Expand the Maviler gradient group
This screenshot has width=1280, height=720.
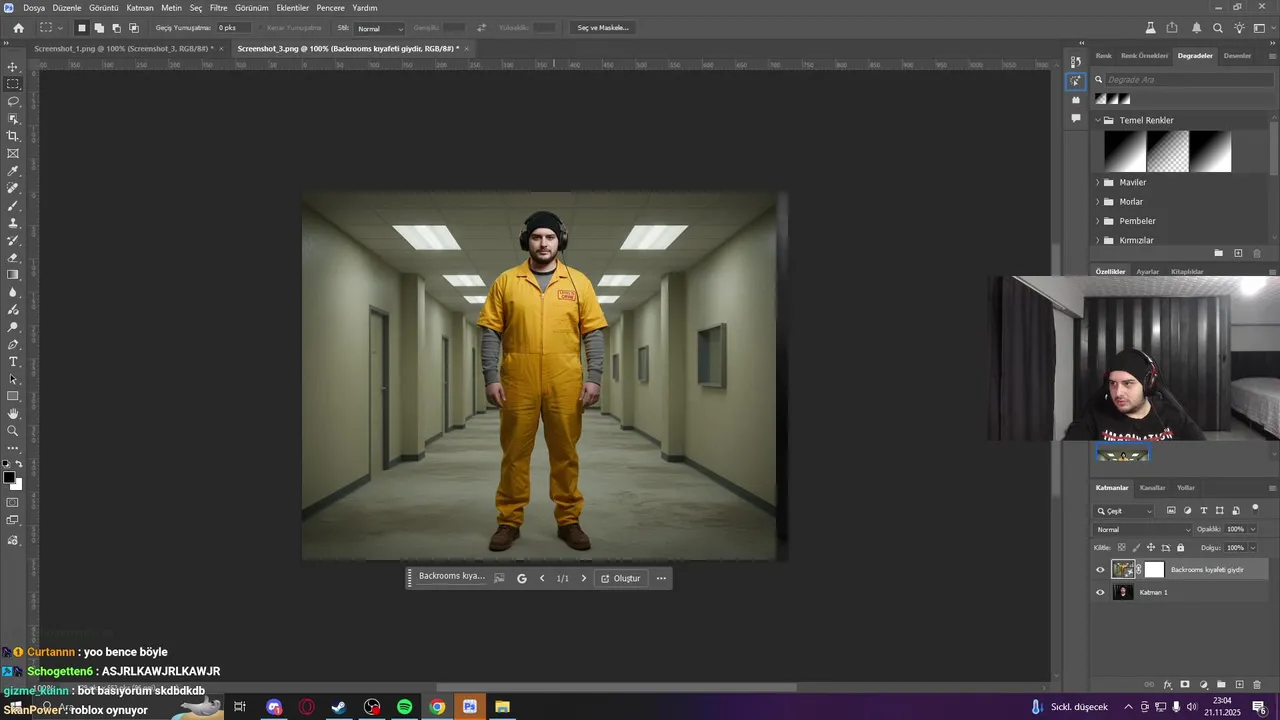coord(1097,183)
